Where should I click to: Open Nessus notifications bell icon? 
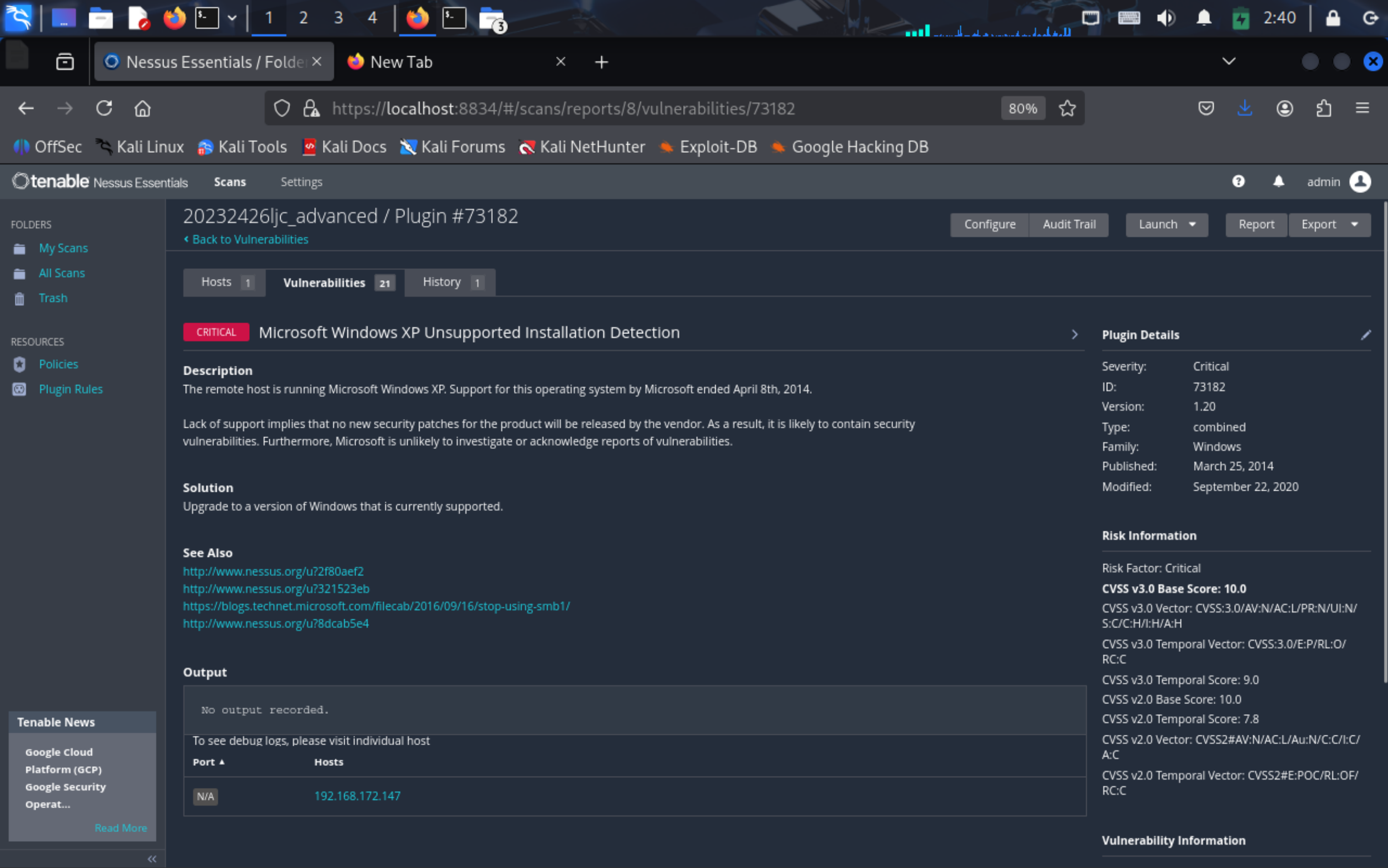click(1279, 182)
